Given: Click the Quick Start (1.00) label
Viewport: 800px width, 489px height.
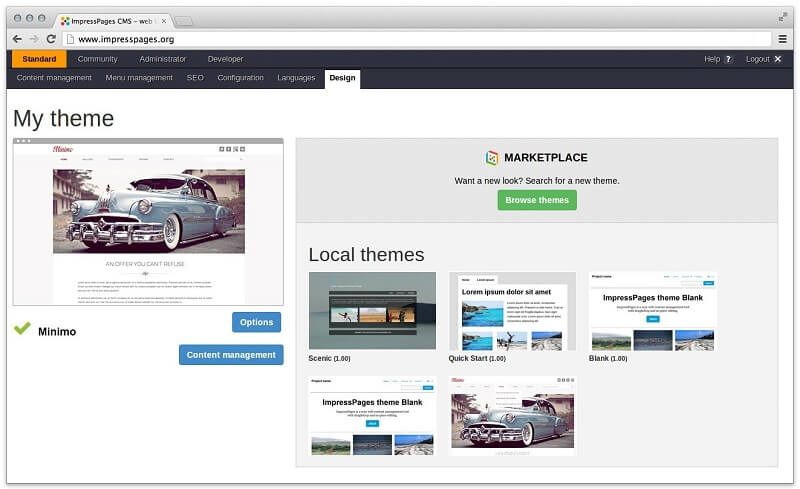Looking at the screenshot, I should coord(477,358).
